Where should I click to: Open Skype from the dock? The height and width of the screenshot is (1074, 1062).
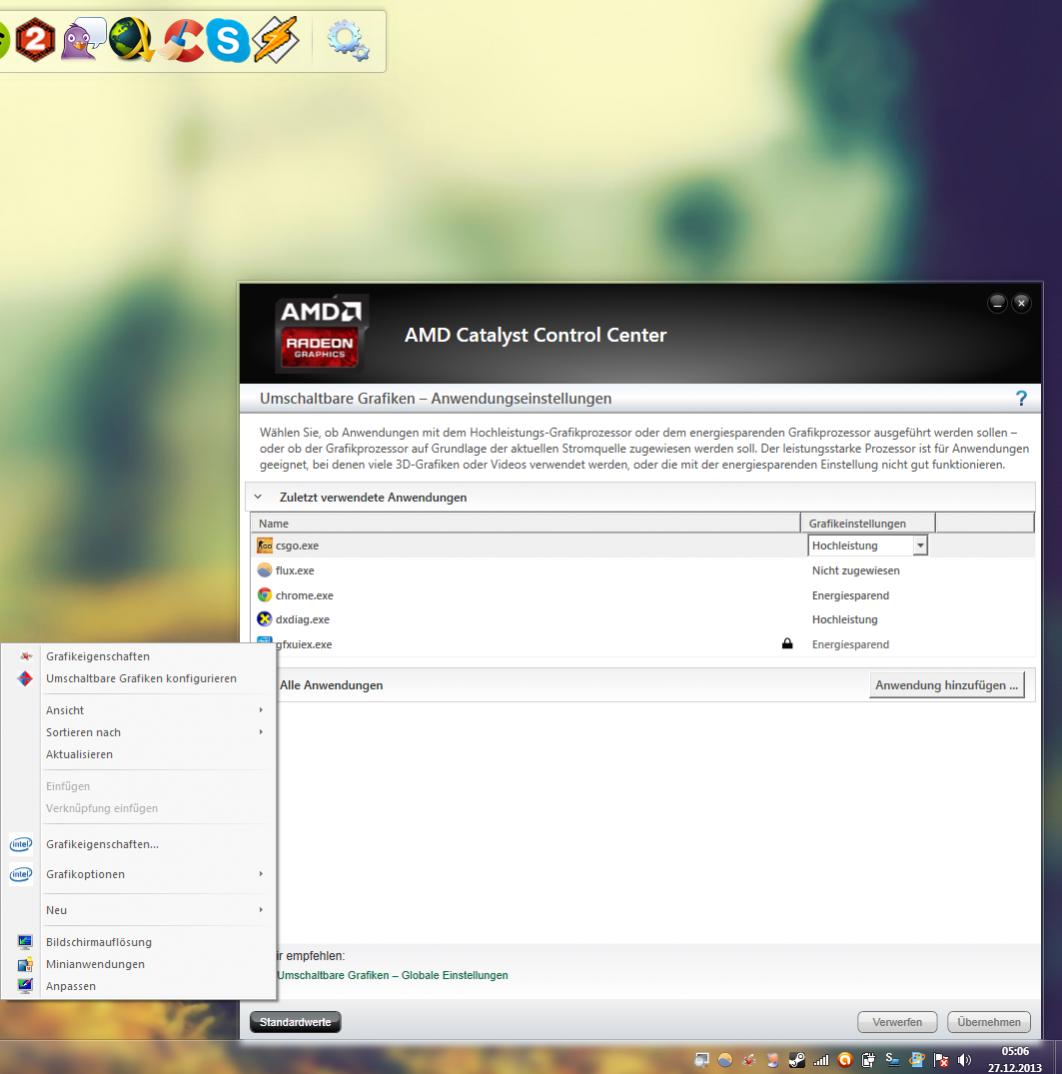(227, 41)
